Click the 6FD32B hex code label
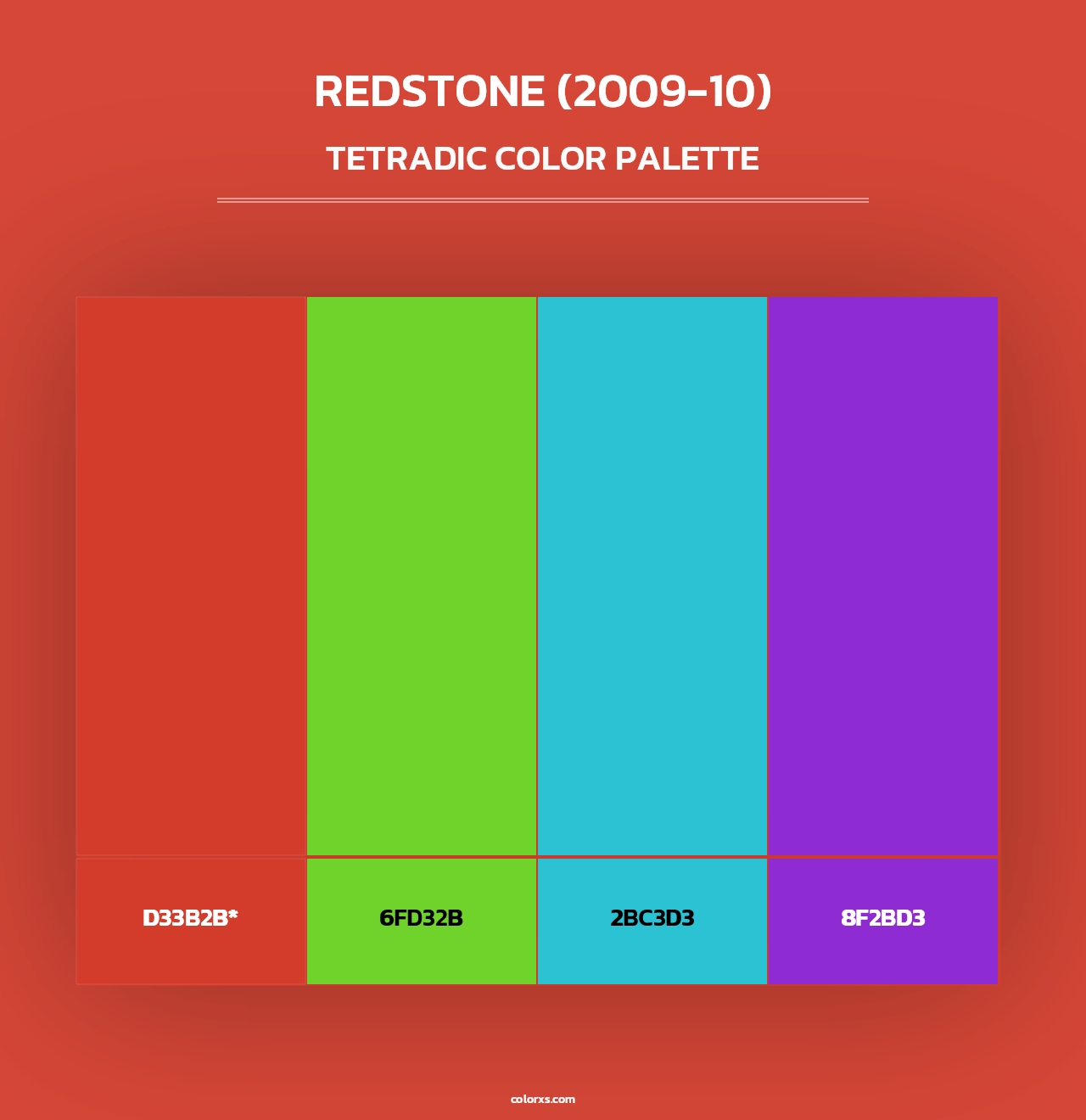This screenshot has height=1120, width=1086. point(422,918)
